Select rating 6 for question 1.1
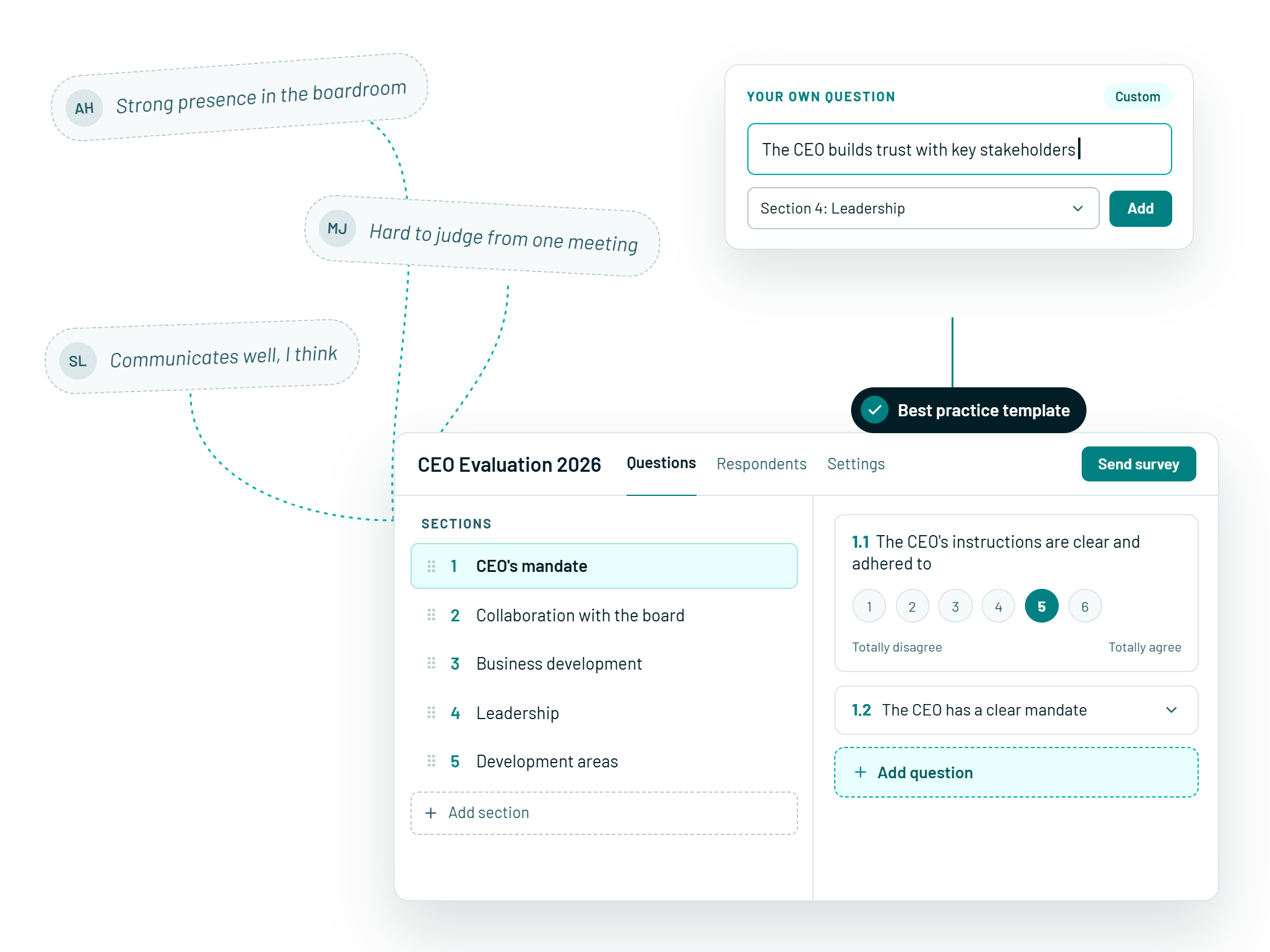The image size is (1270, 952). pyautogui.click(x=1085, y=606)
